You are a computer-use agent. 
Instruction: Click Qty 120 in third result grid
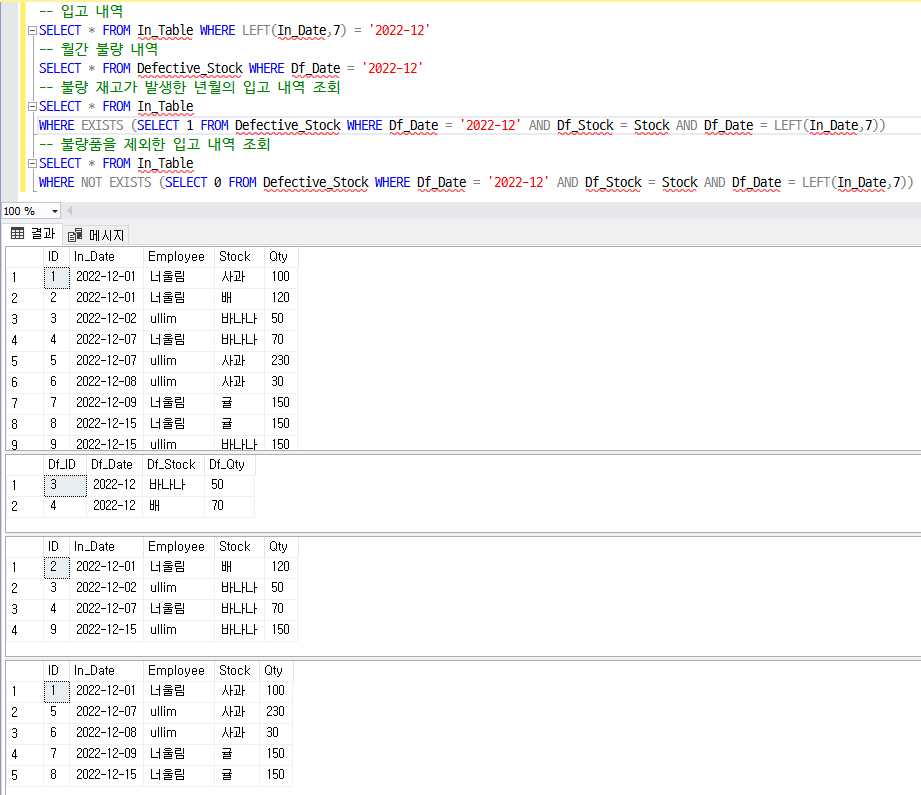pyautogui.click(x=280, y=567)
